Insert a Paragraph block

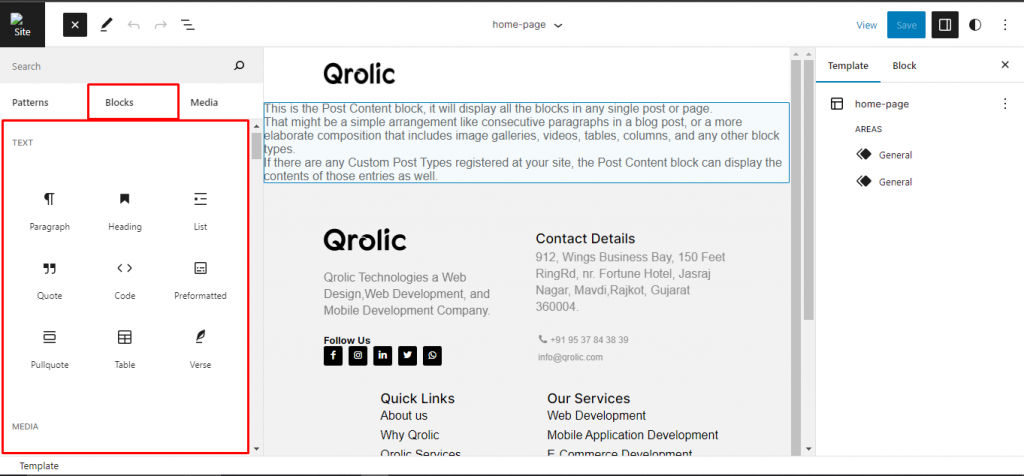click(x=50, y=212)
